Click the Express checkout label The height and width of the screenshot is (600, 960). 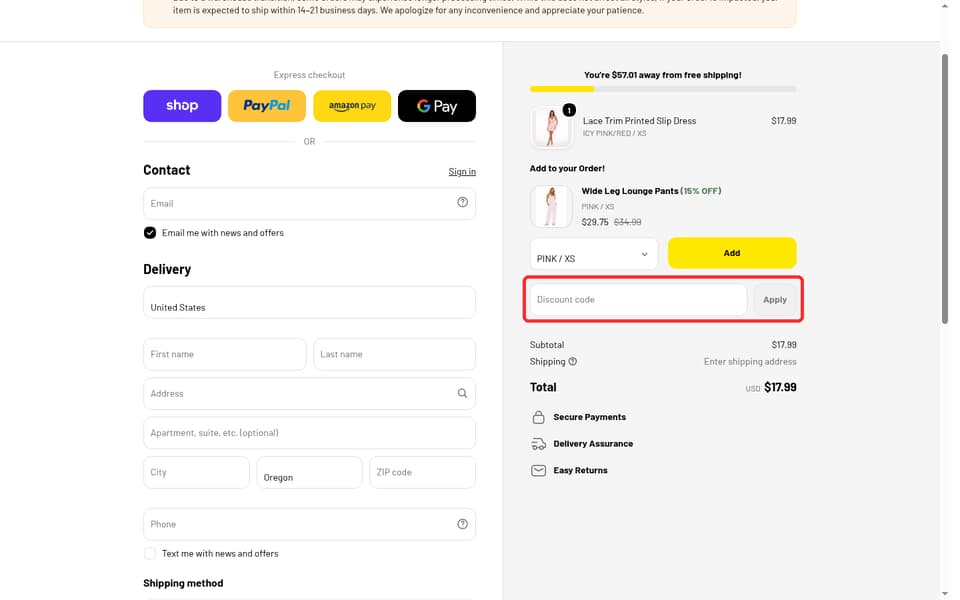(x=309, y=75)
